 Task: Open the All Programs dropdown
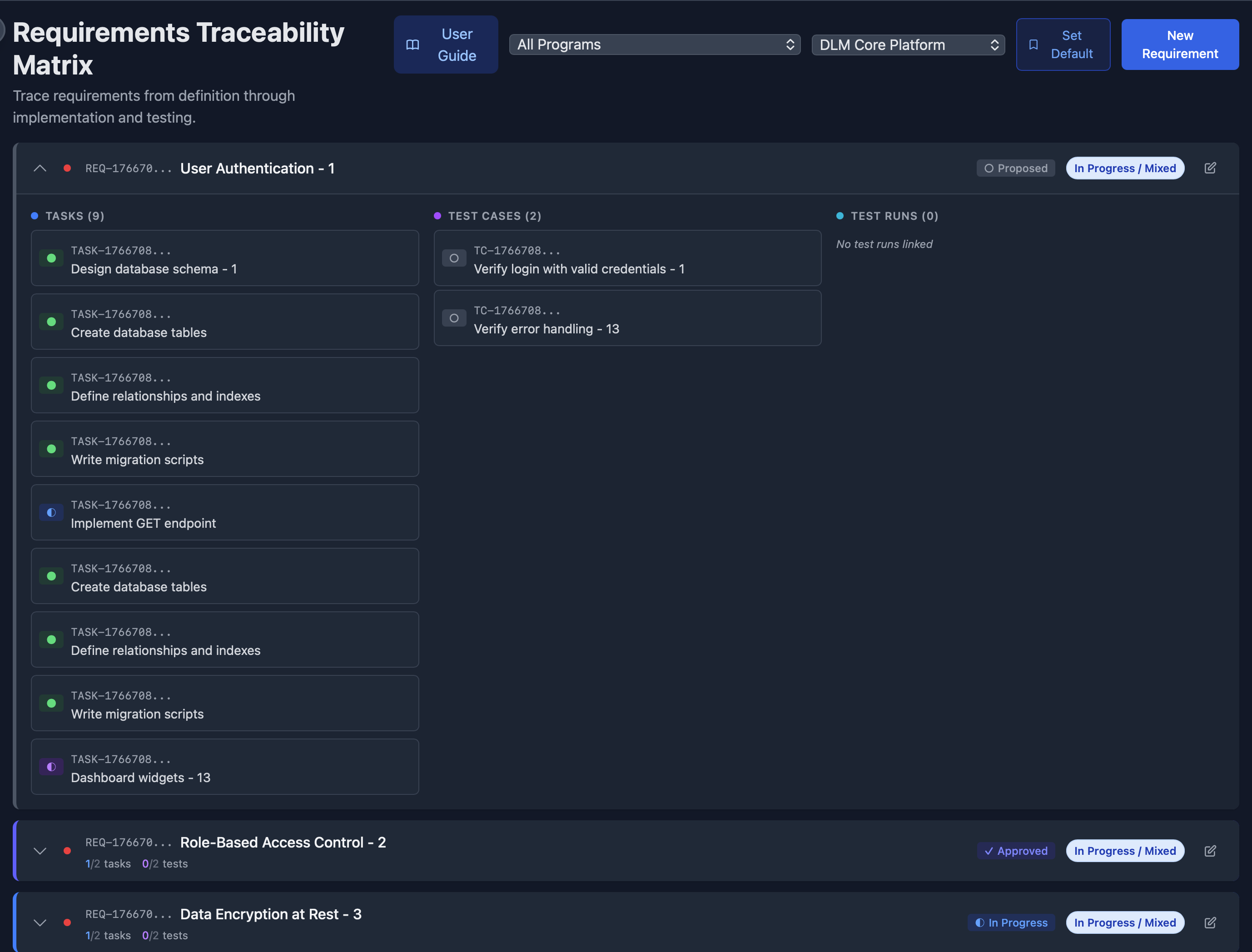coord(654,45)
